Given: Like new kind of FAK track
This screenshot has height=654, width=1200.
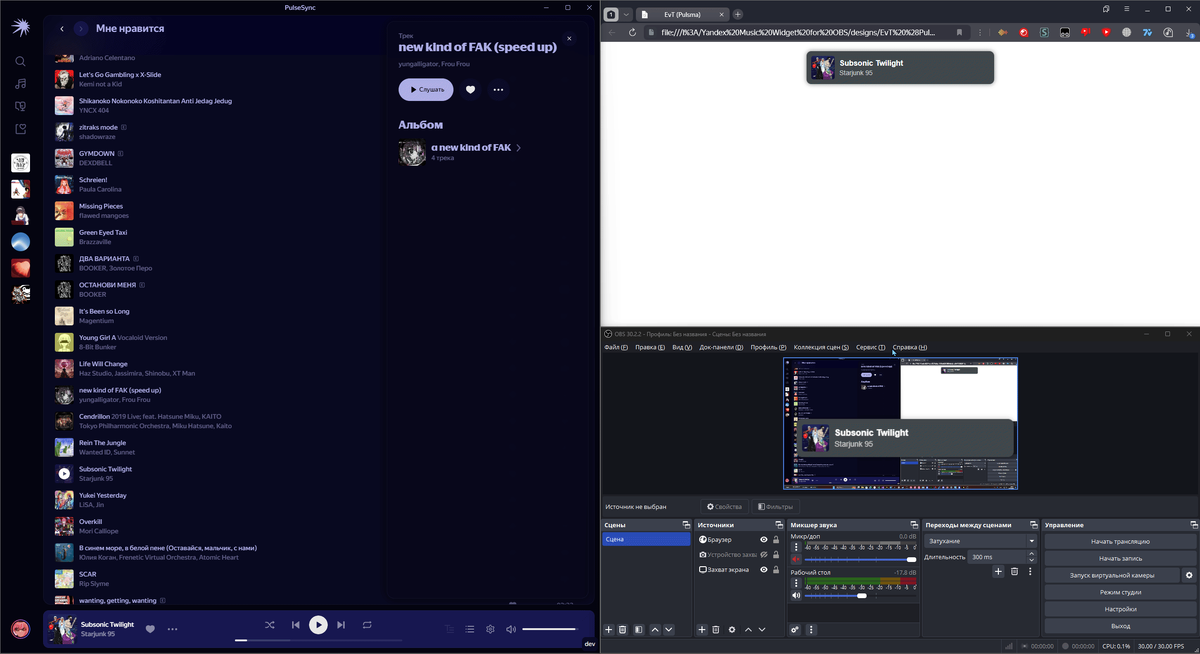Looking at the screenshot, I should (471, 89).
